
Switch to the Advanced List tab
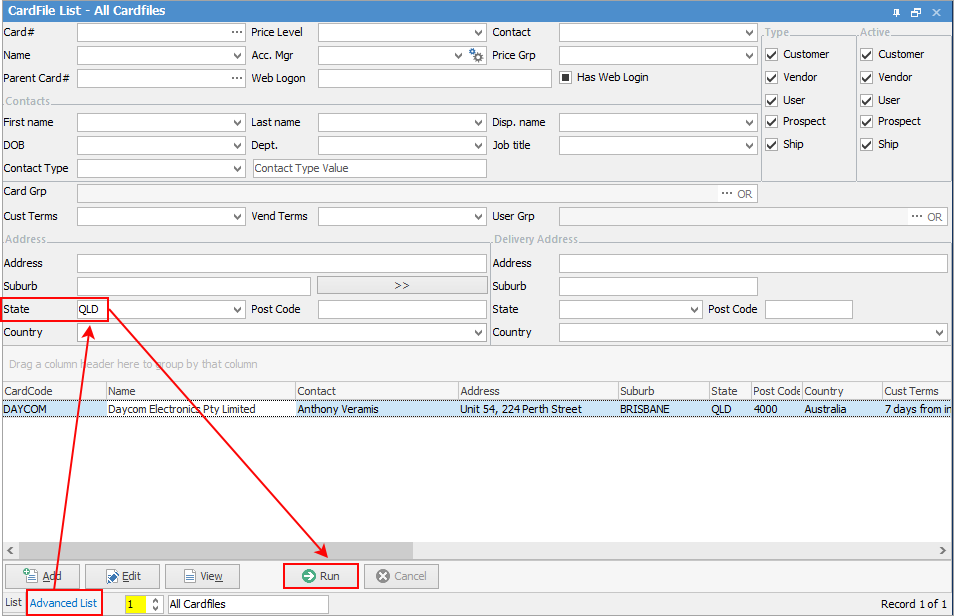[63, 603]
